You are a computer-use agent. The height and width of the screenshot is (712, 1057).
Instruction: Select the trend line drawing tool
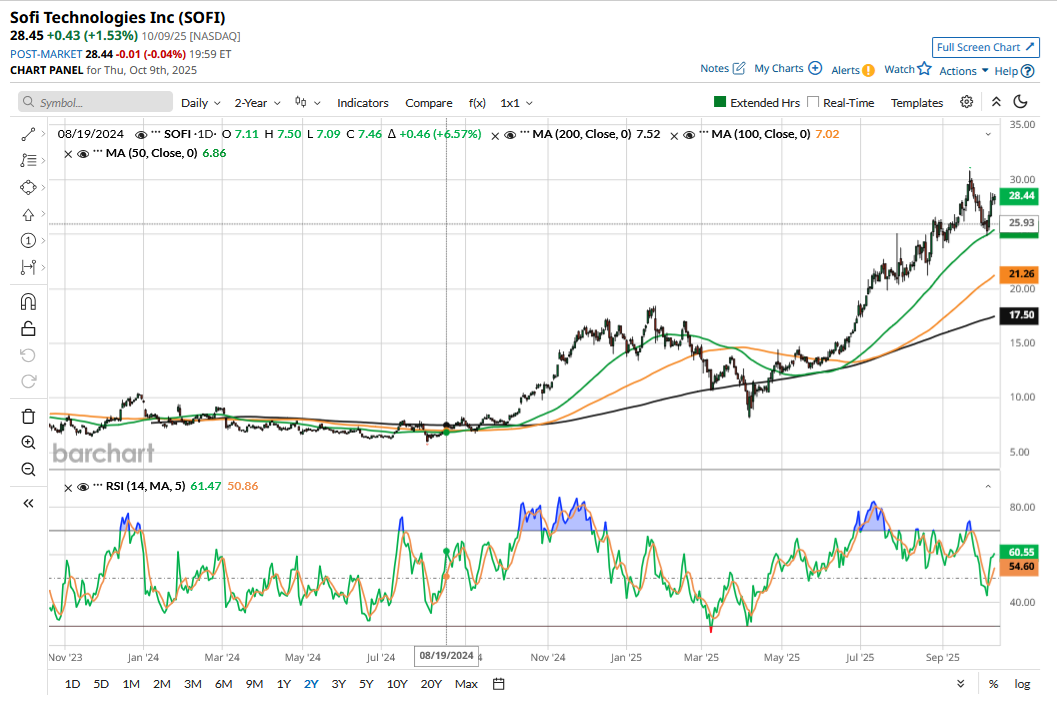click(x=28, y=133)
